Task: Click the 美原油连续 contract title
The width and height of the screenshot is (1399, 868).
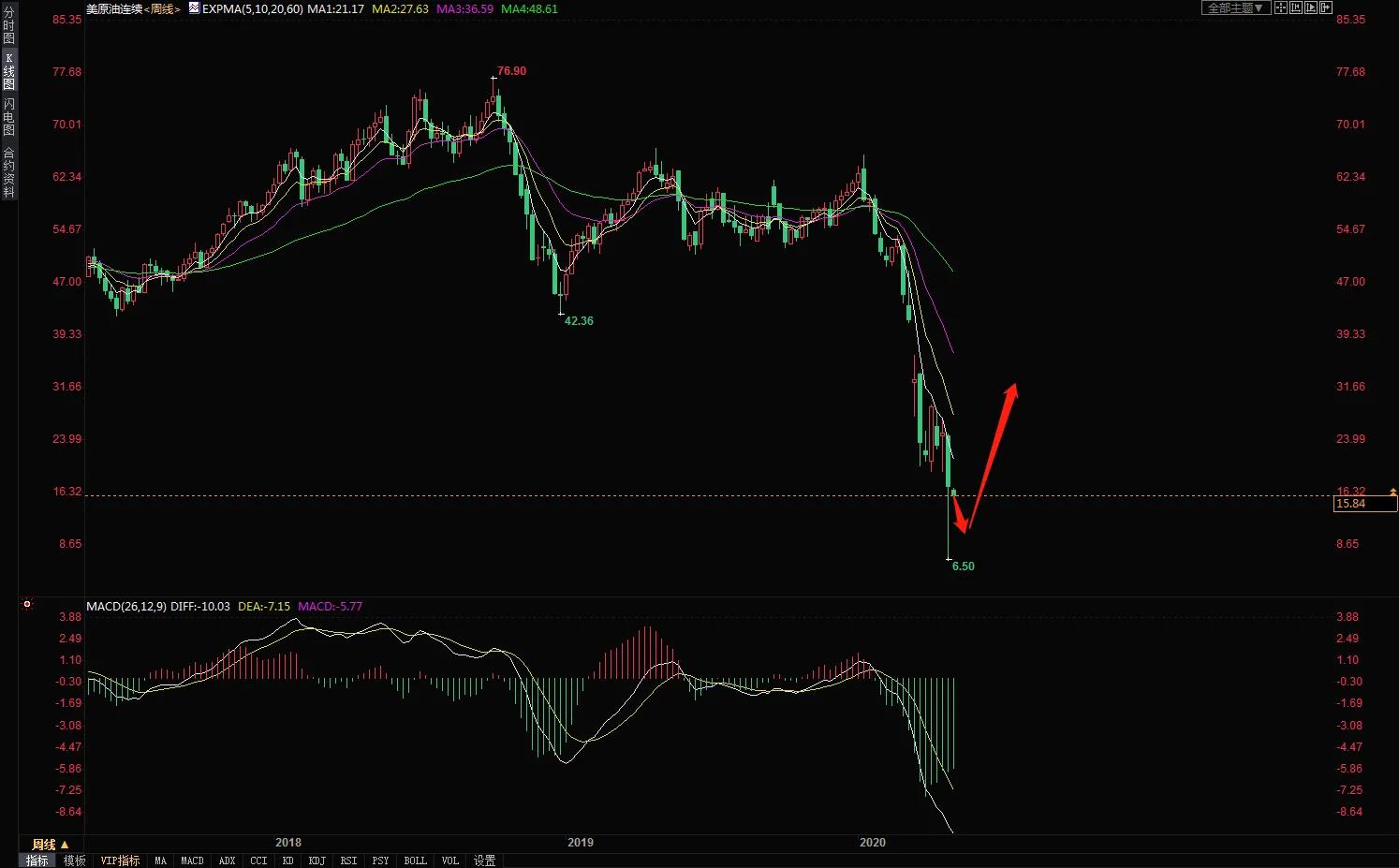Action: (114, 8)
